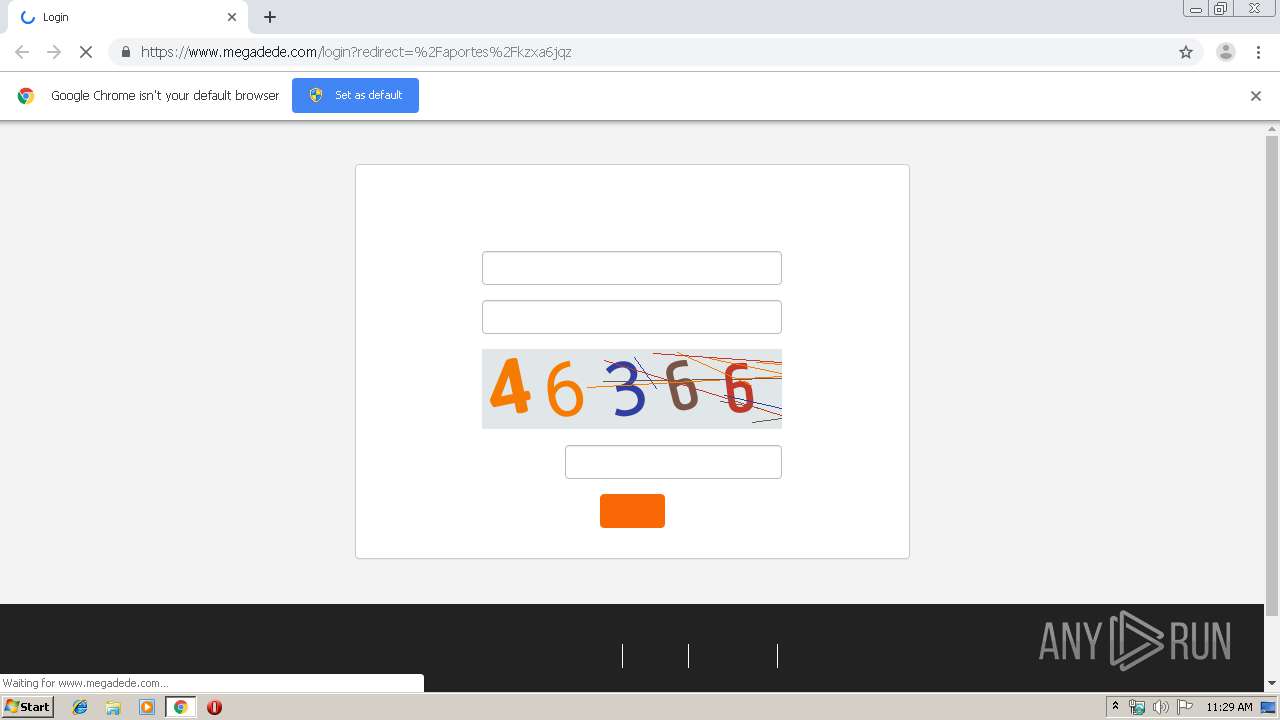Dismiss the default browser infobar
Viewport: 1280px width, 720px height.
[x=1256, y=96]
